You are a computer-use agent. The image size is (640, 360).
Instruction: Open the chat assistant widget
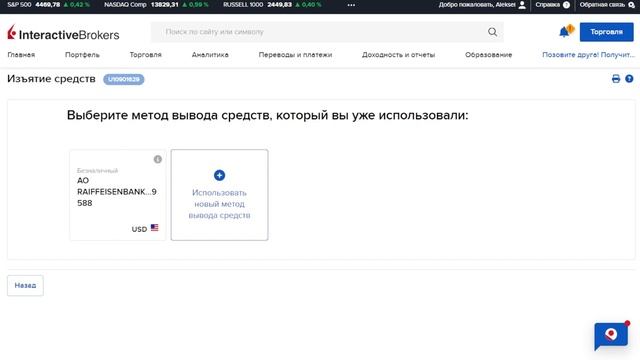tap(611, 336)
